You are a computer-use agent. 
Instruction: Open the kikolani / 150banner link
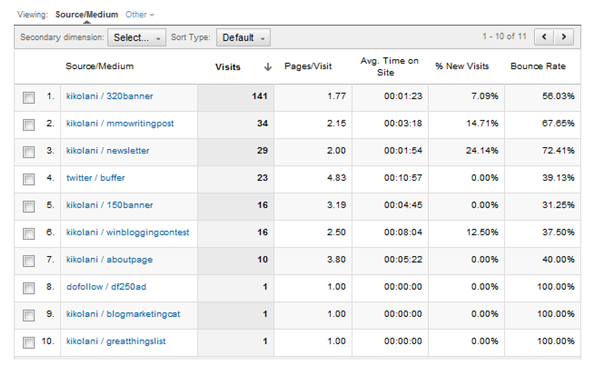tap(109, 205)
